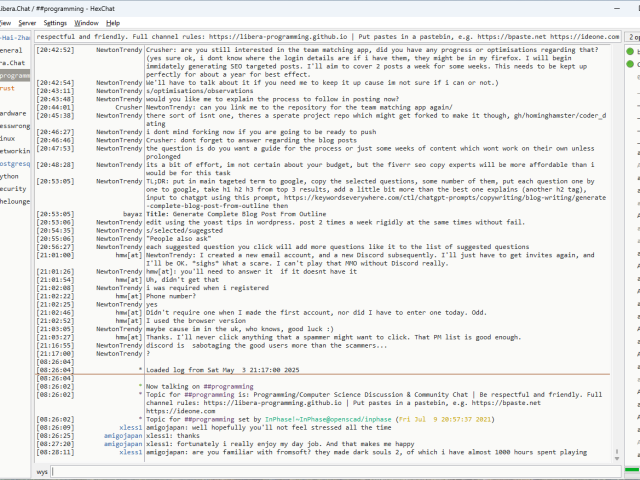Click the wys nickname button
This screenshot has height=480, width=640.
tap(42, 470)
